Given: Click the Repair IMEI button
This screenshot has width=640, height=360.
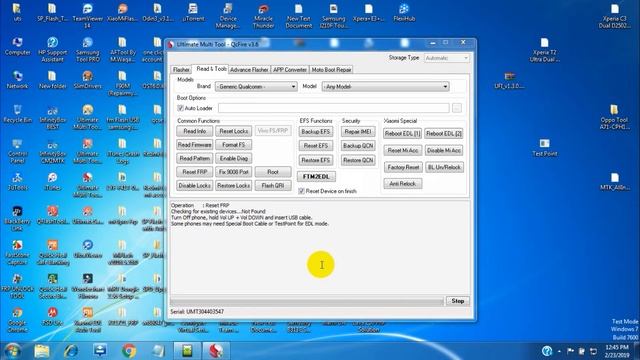Looking at the screenshot, I should coord(358,131).
